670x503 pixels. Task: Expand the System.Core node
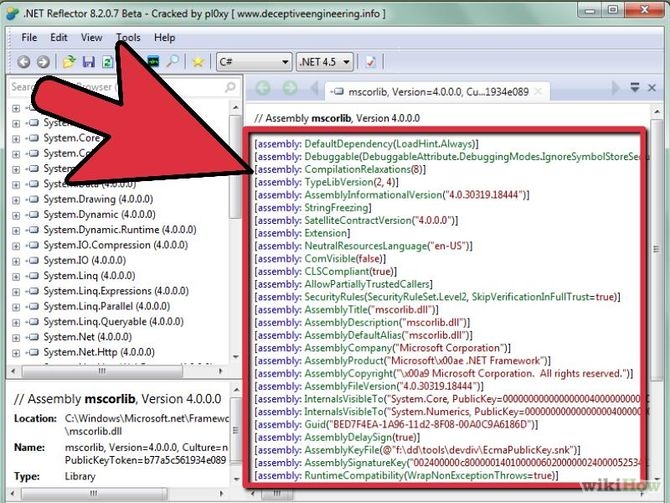coord(16,138)
